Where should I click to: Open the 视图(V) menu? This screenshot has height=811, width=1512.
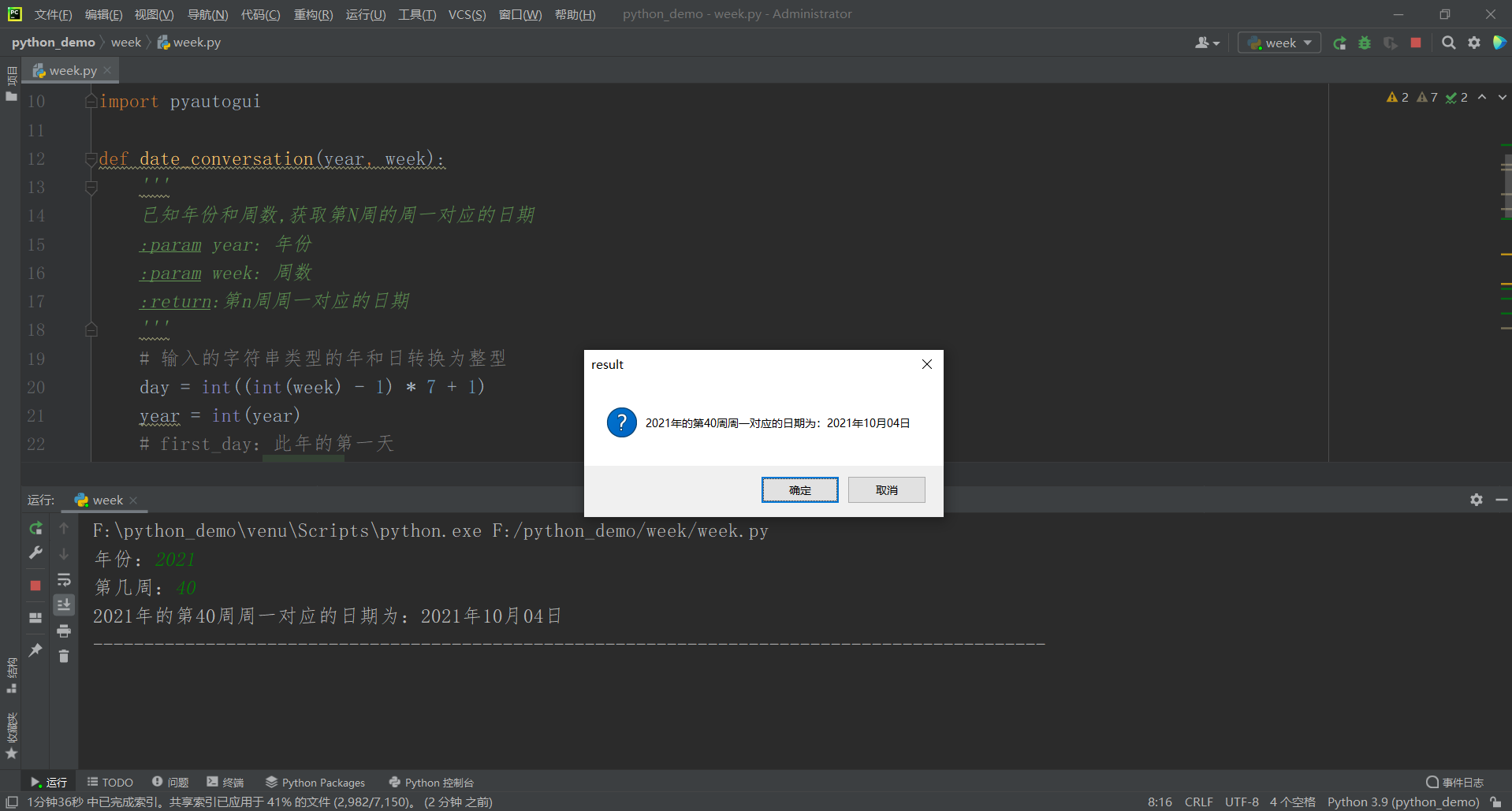[x=154, y=14]
